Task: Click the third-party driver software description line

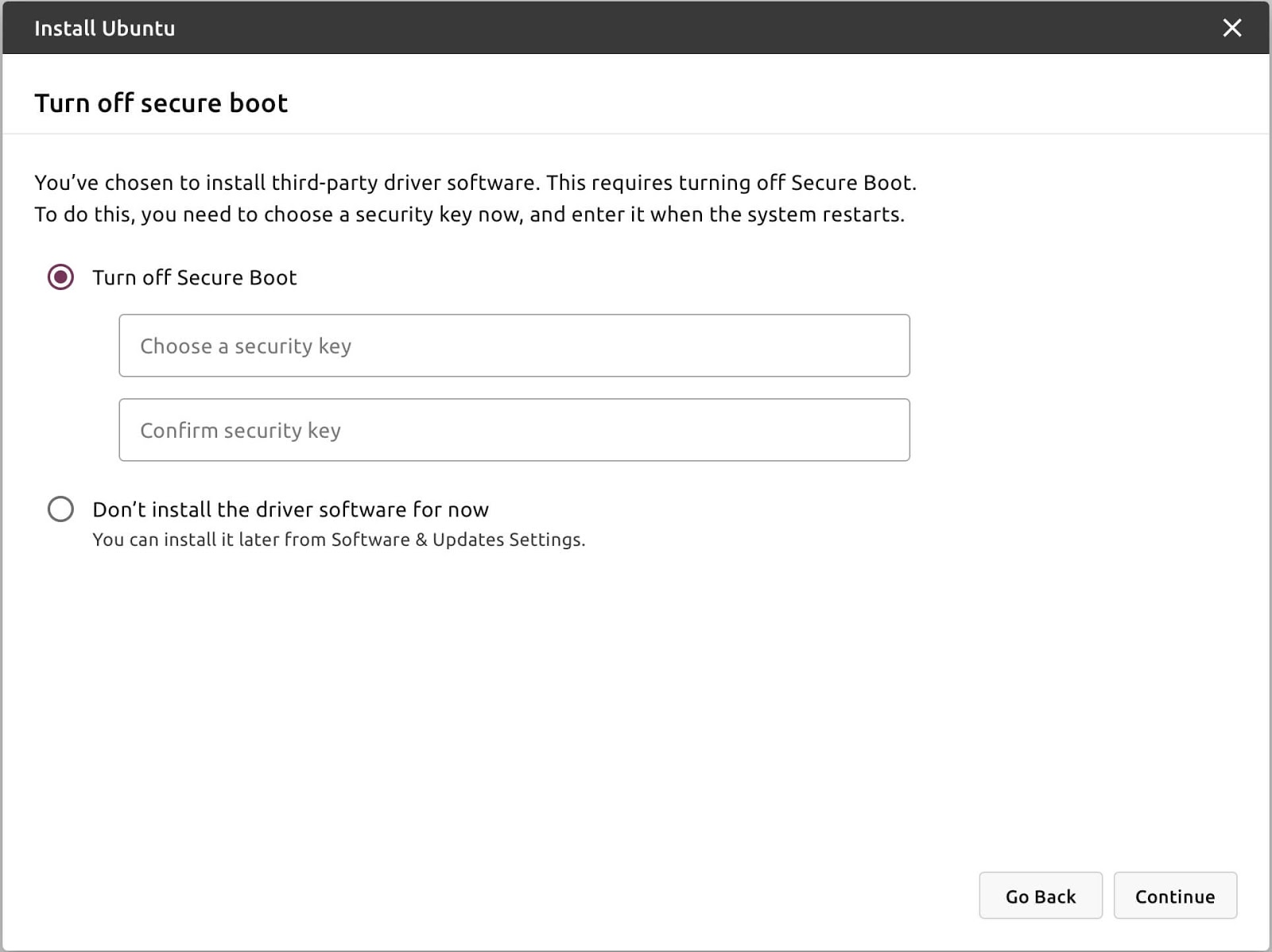Action: [x=475, y=183]
